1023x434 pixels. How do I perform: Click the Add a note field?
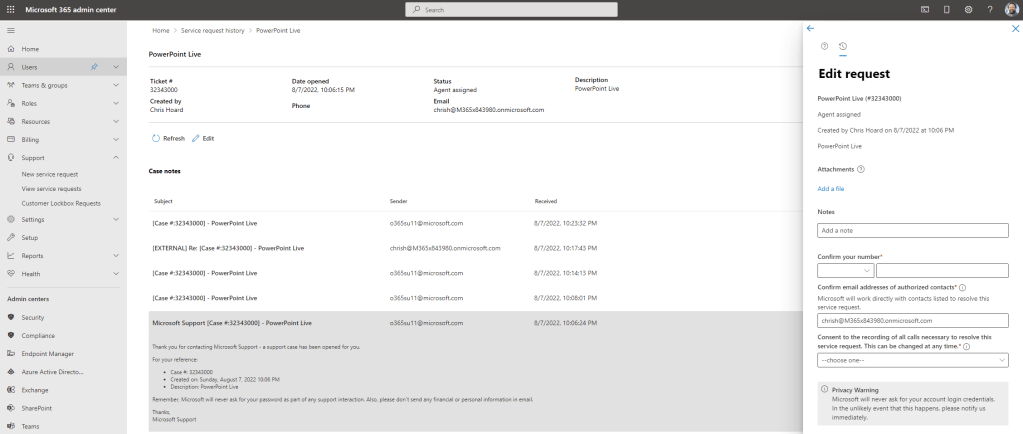(912, 231)
